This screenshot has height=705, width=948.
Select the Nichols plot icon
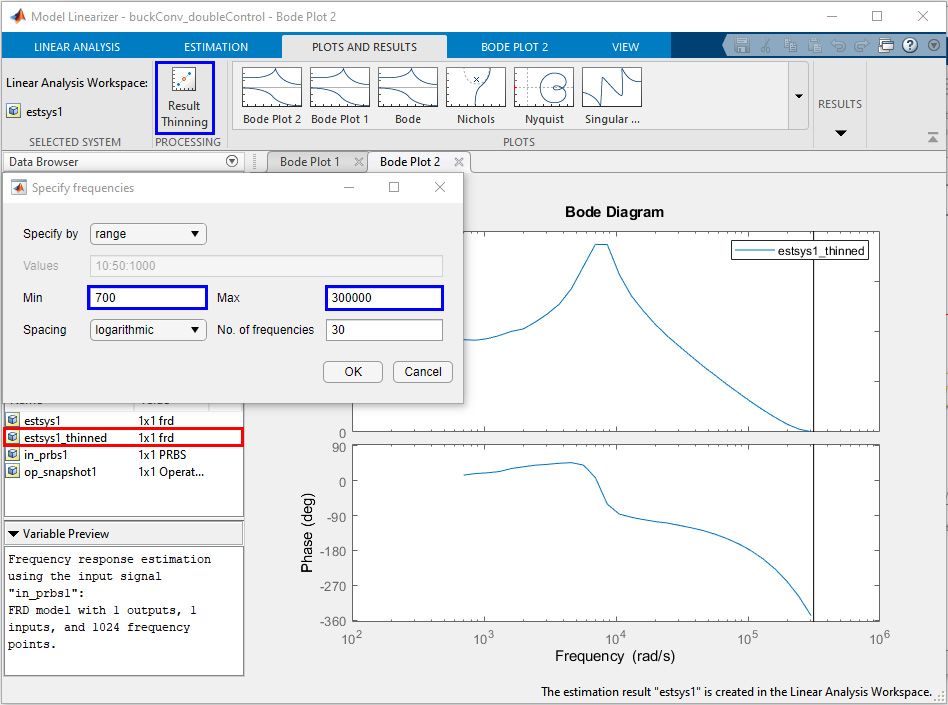click(x=475, y=97)
